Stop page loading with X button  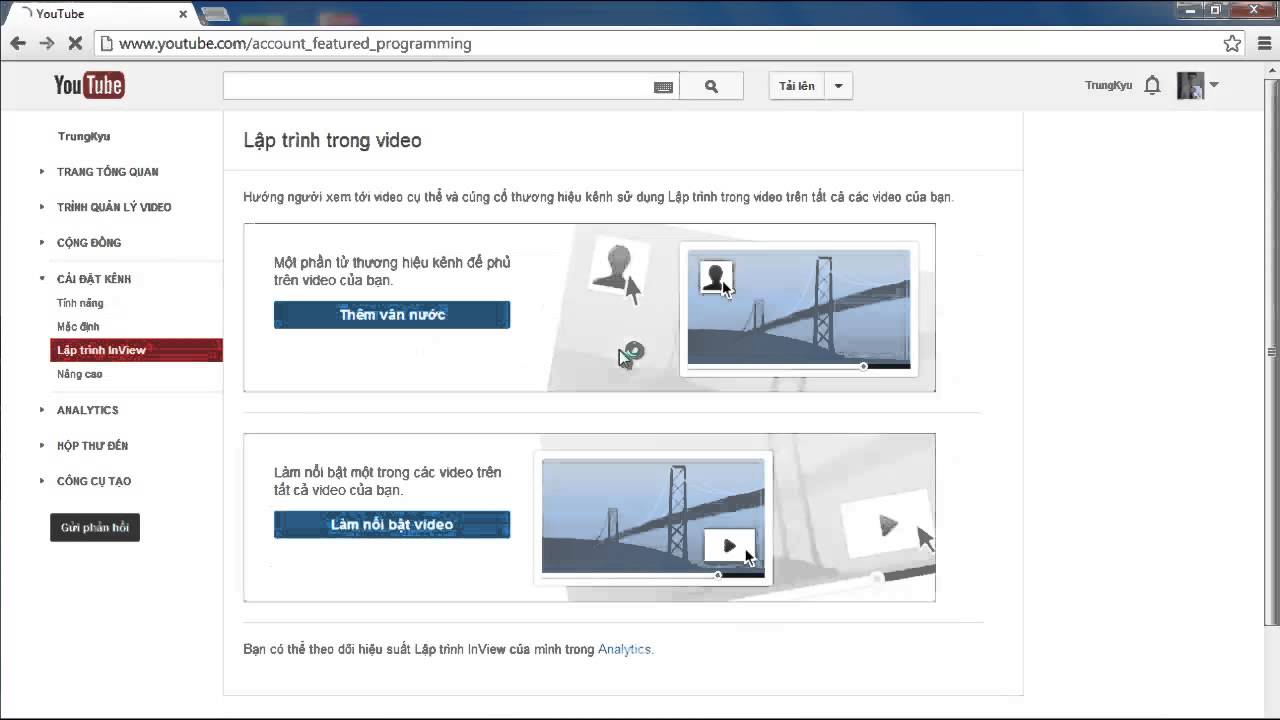[x=75, y=43]
